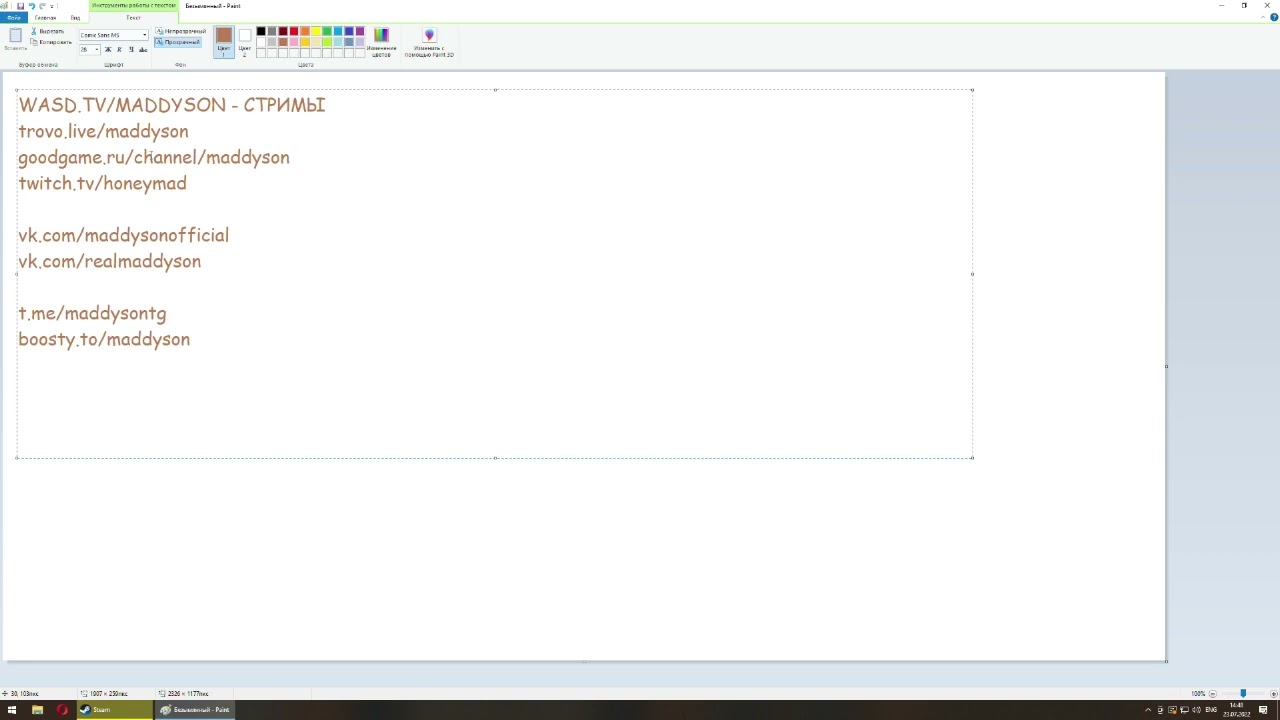
Task: Select the Текст ribbon tab
Action: (133, 18)
